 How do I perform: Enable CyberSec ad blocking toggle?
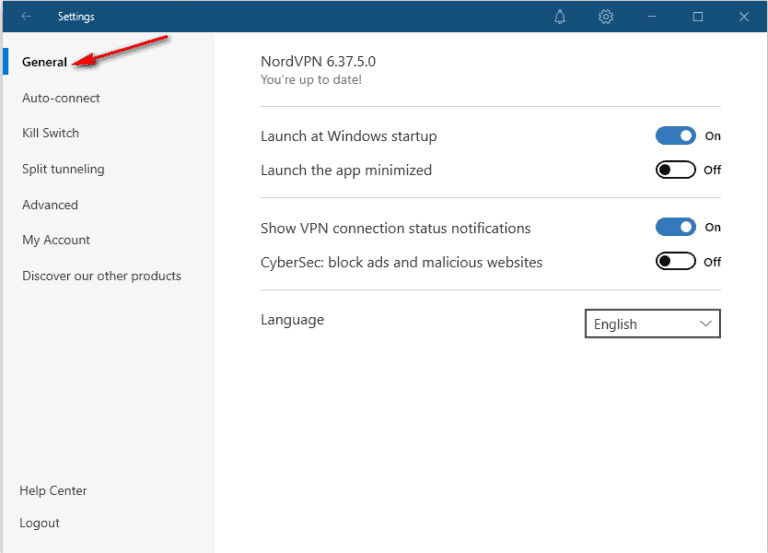[x=675, y=262]
